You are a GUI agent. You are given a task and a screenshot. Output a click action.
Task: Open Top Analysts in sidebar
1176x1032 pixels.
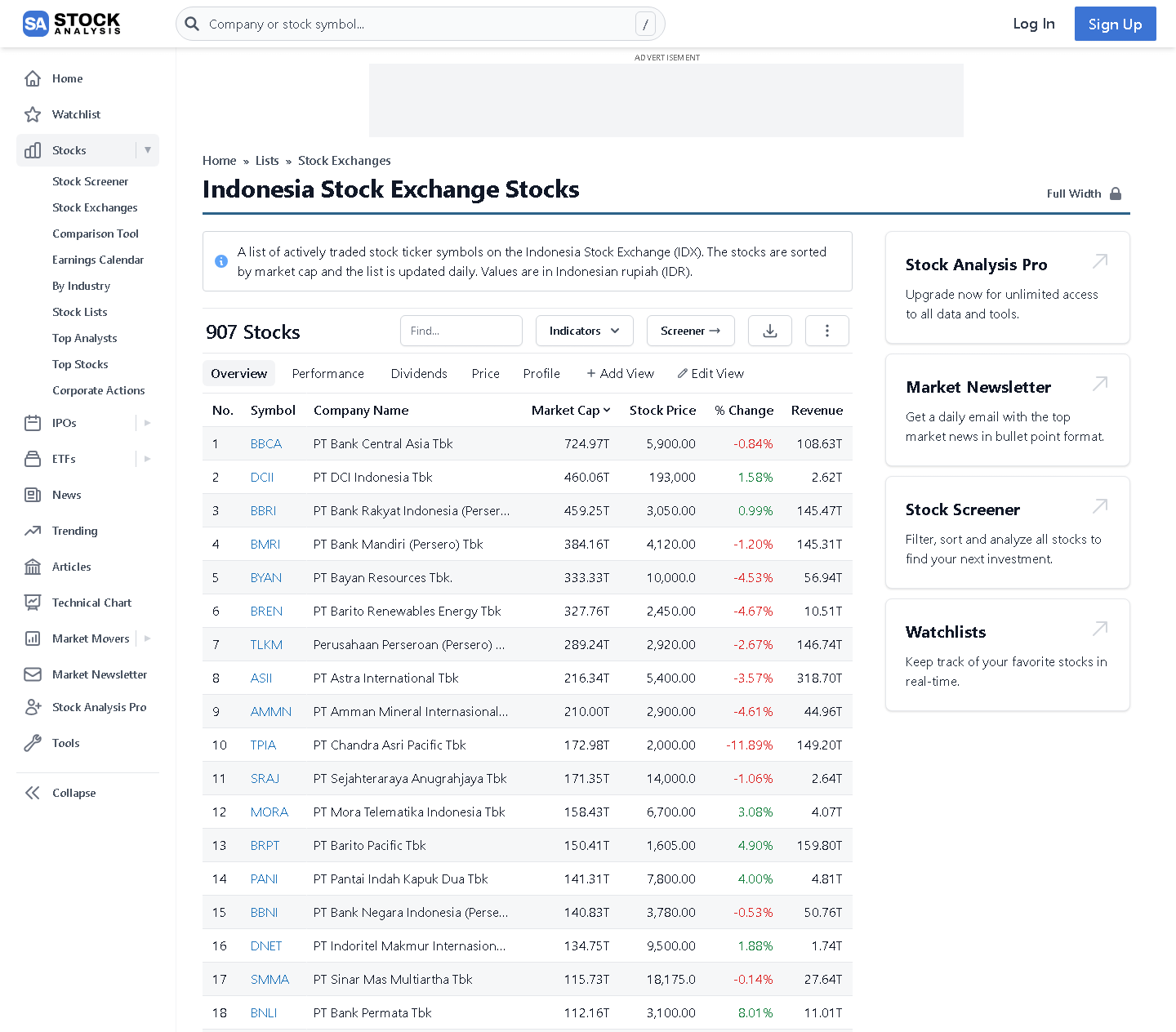click(85, 338)
